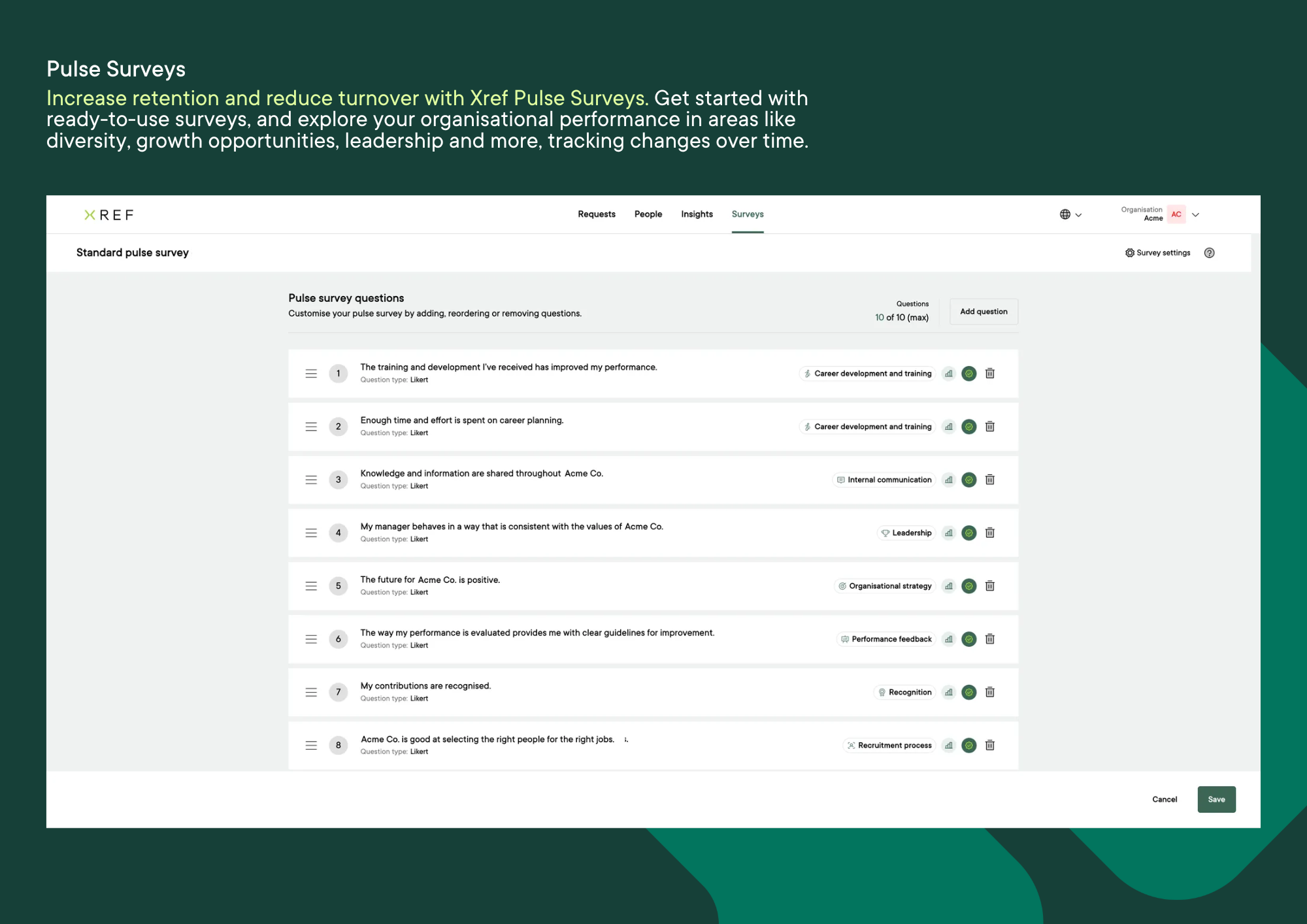Toggle green verified badge on question 1
1307x924 pixels.
coord(969,374)
